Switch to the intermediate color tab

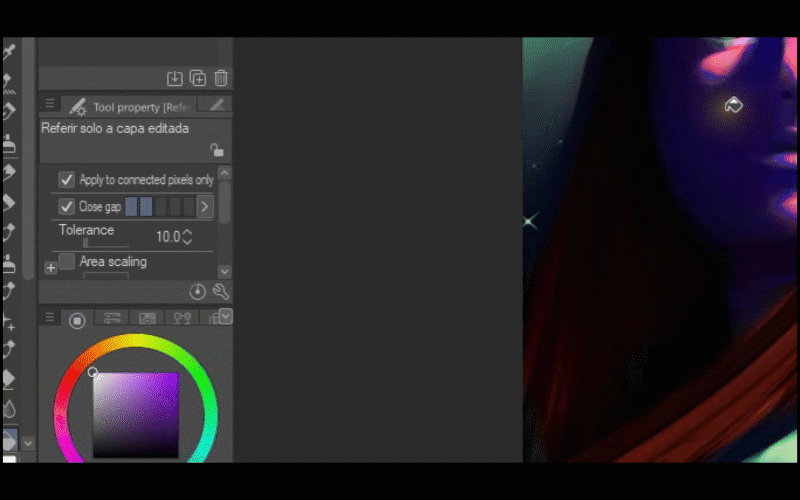coord(182,318)
